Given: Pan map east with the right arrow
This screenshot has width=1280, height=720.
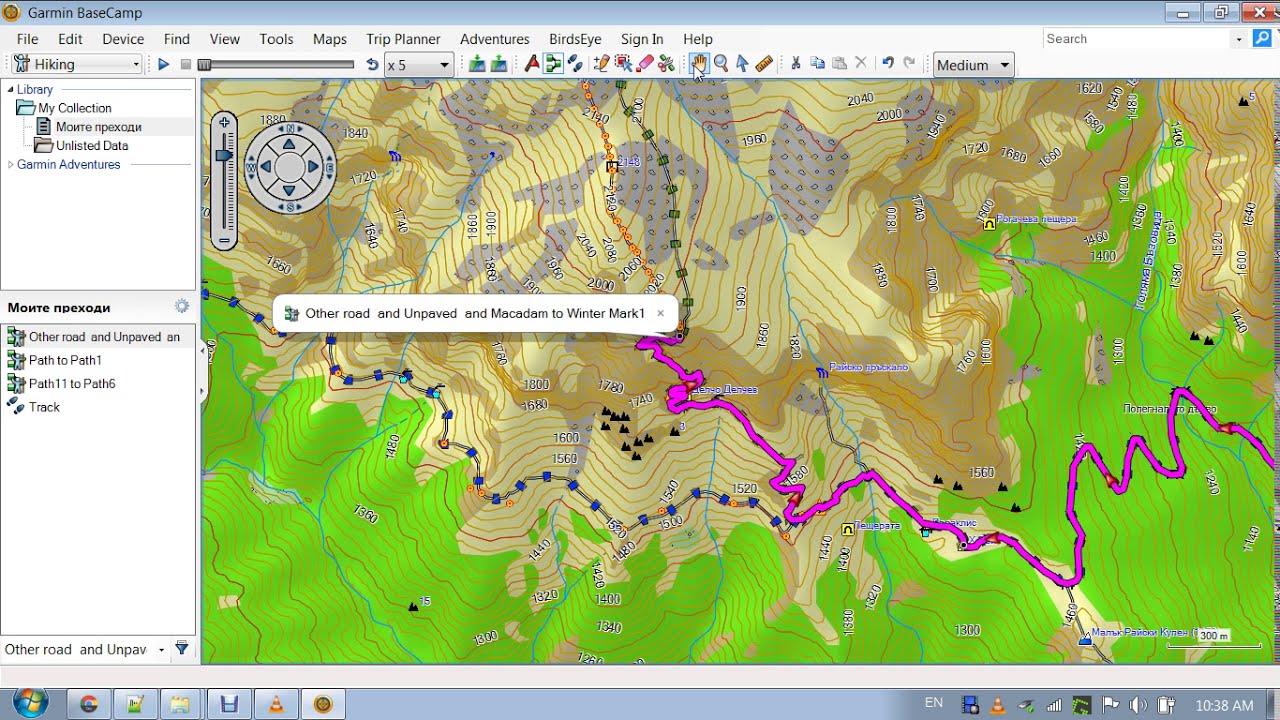Looking at the screenshot, I should click(313, 167).
